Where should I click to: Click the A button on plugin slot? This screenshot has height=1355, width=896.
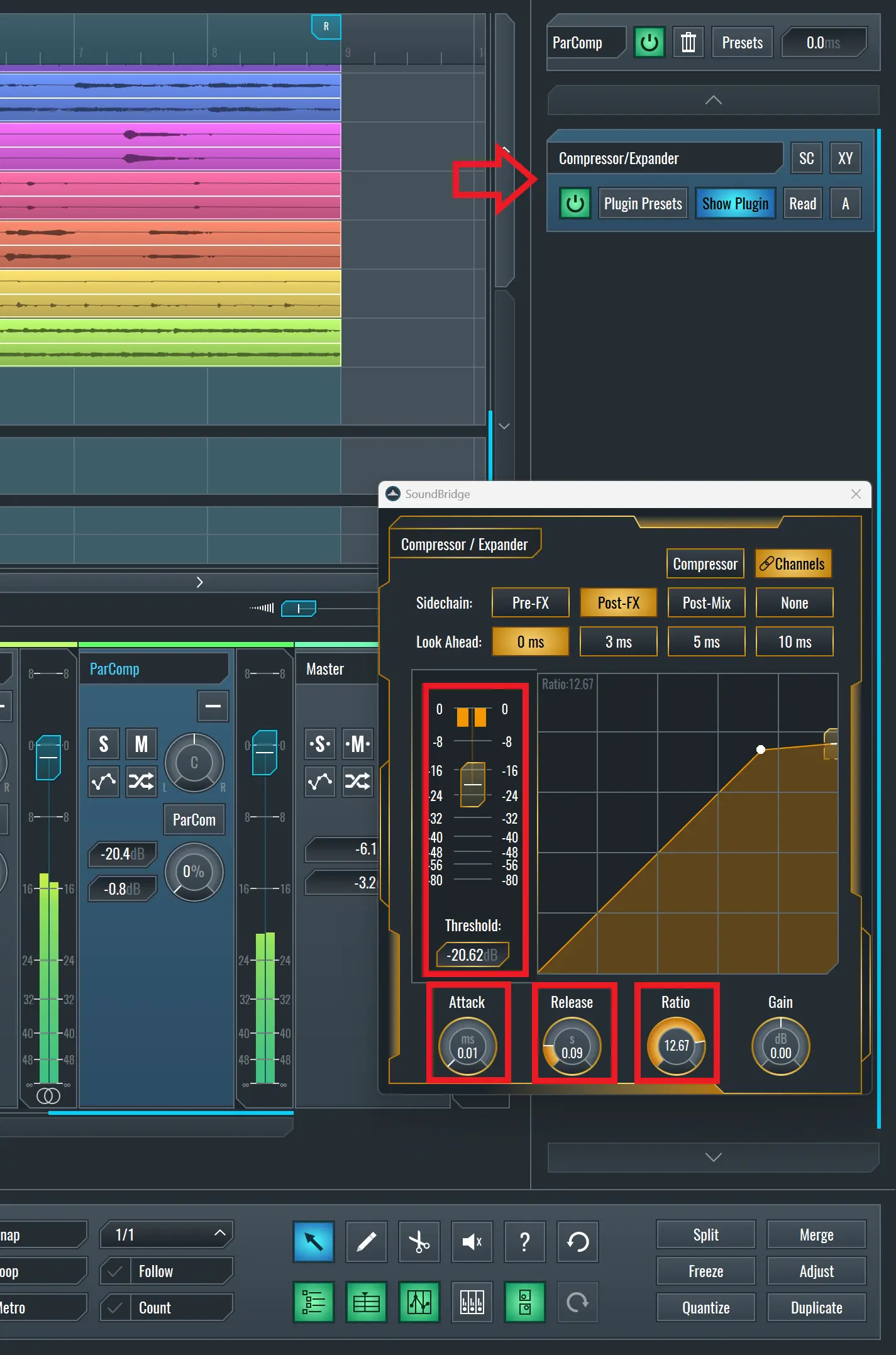pyautogui.click(x=845, y=203)
